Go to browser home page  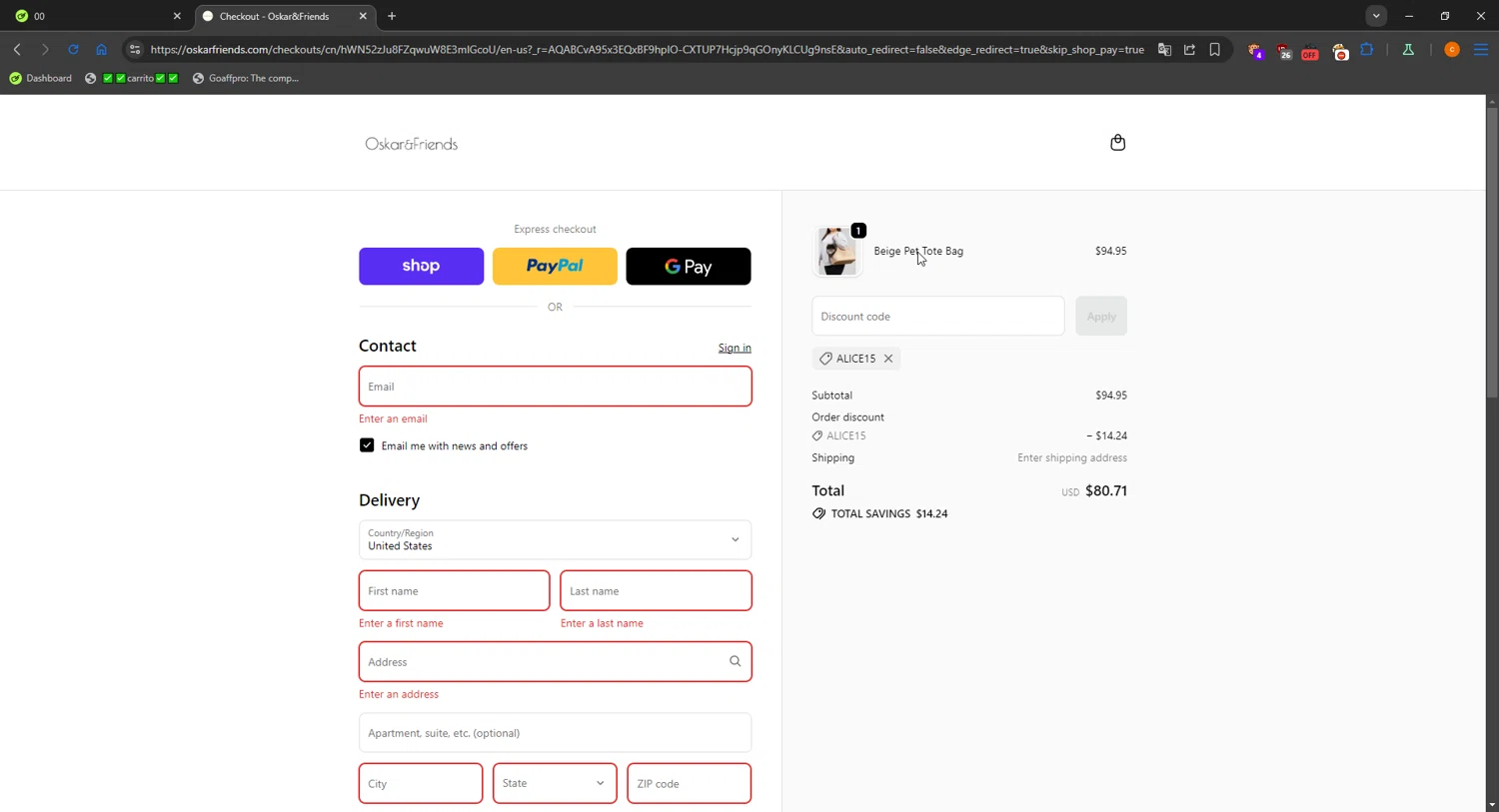(x=101, y=49)
